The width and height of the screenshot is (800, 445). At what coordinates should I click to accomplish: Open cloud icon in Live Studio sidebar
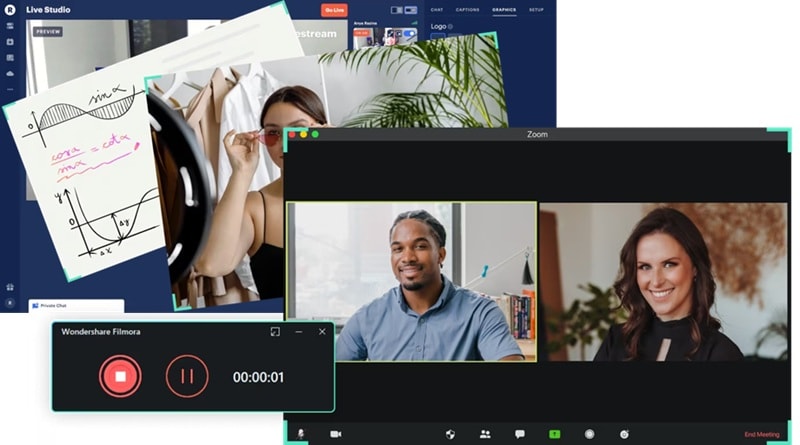10,73
